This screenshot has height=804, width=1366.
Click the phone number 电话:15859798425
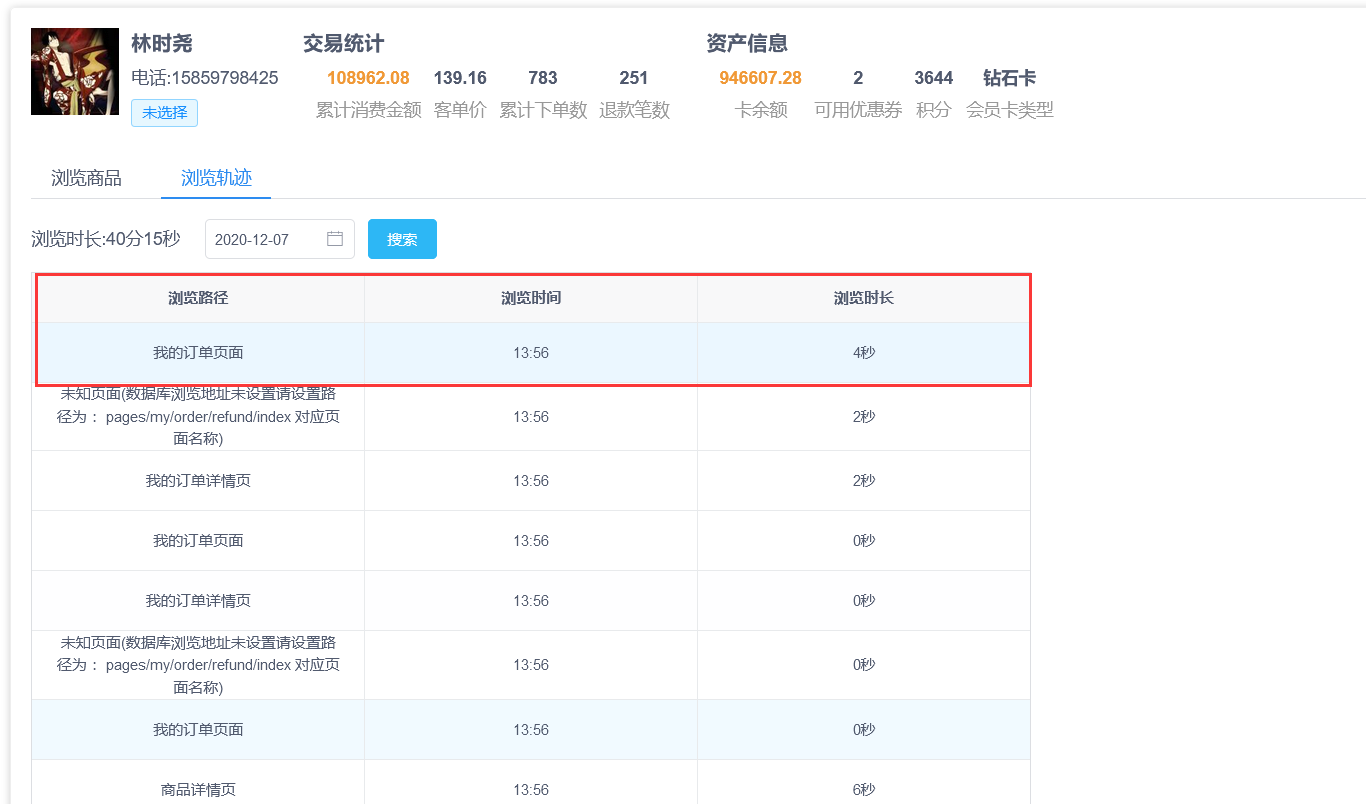pos(205,78)
